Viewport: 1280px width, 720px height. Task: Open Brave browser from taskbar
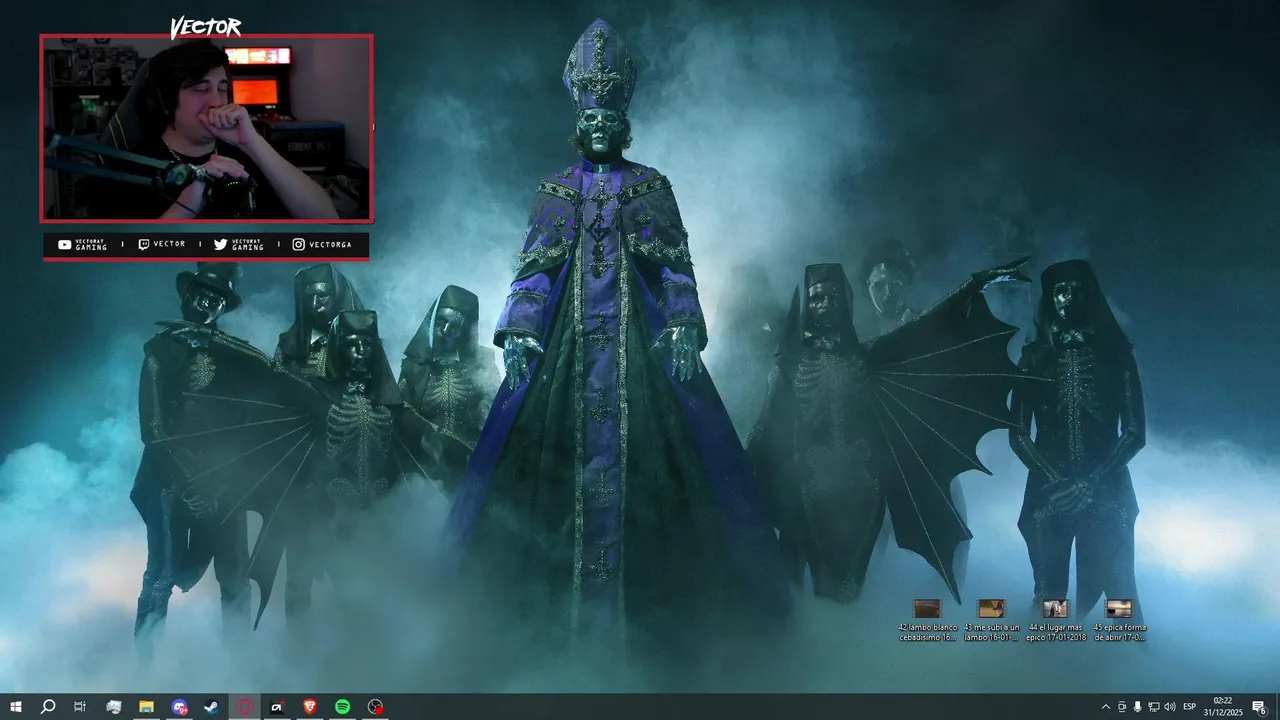(x=310, y=707)
